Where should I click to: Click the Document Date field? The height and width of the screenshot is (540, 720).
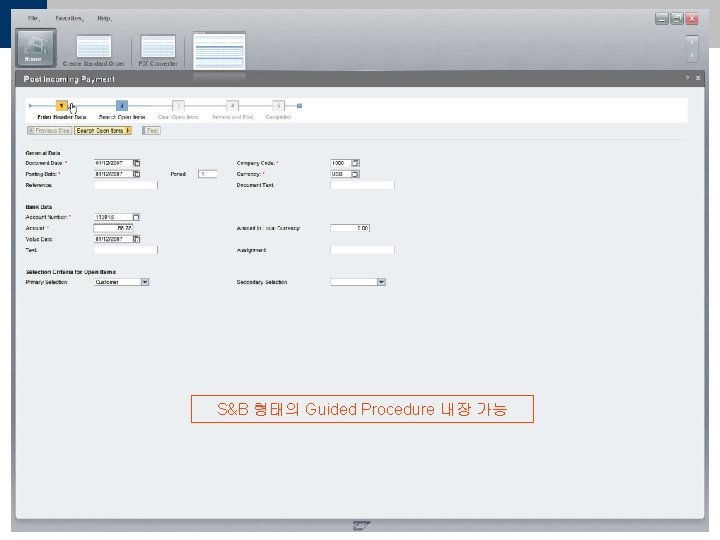[x=113, y=163]
